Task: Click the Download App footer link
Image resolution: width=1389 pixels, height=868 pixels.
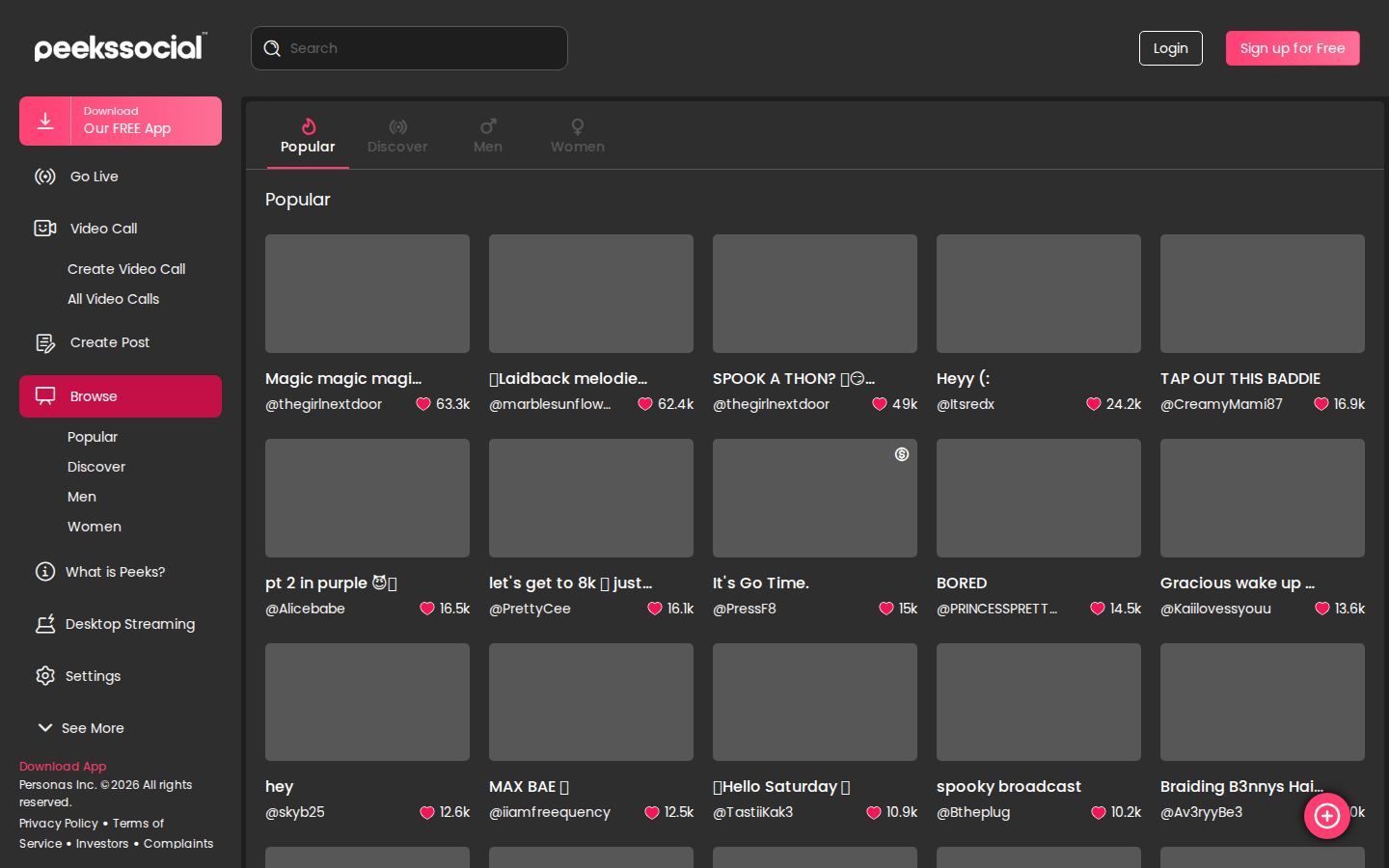Action: pyautogui.click(x=63, y=767)
